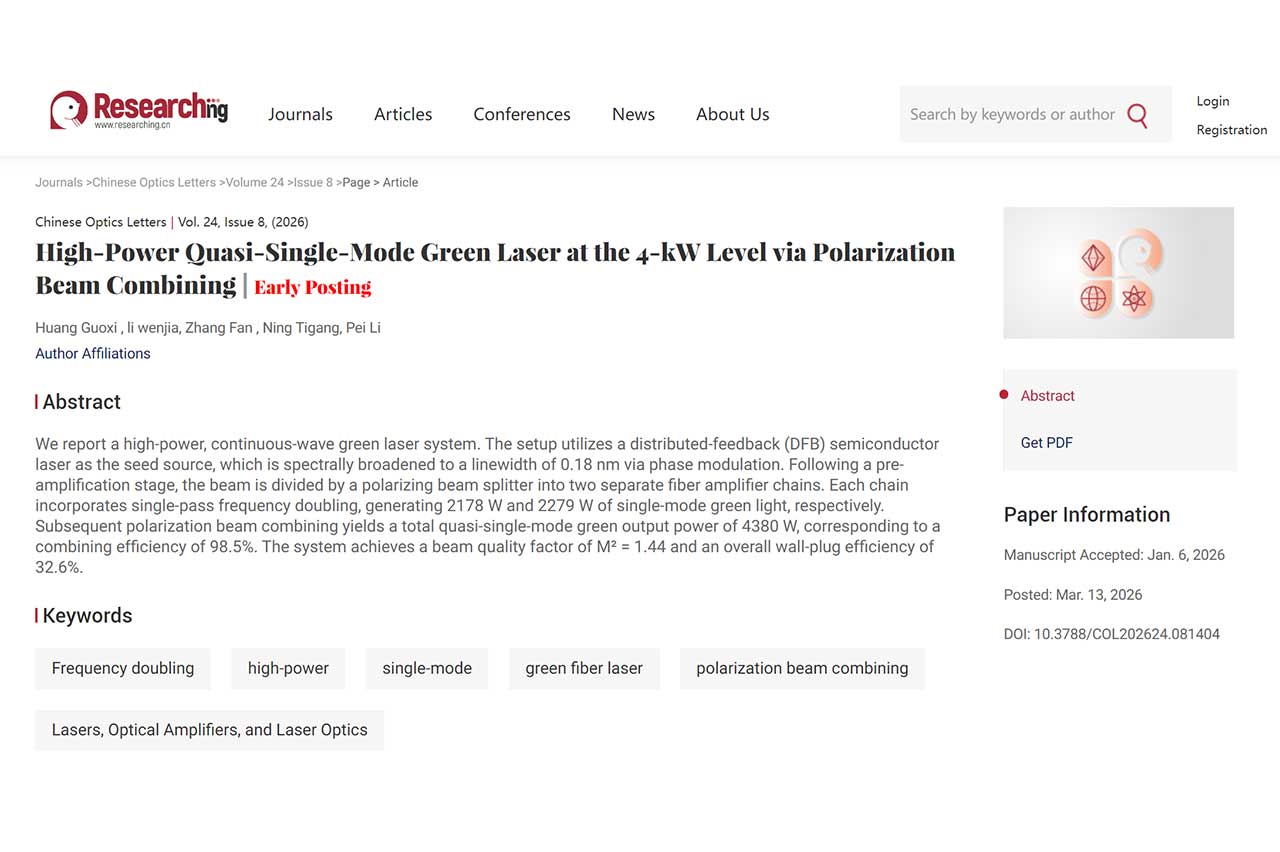Screen dimensions: 1280x852
Task: Select the Frequency doubling keyword tag
Action: [123, 669]
